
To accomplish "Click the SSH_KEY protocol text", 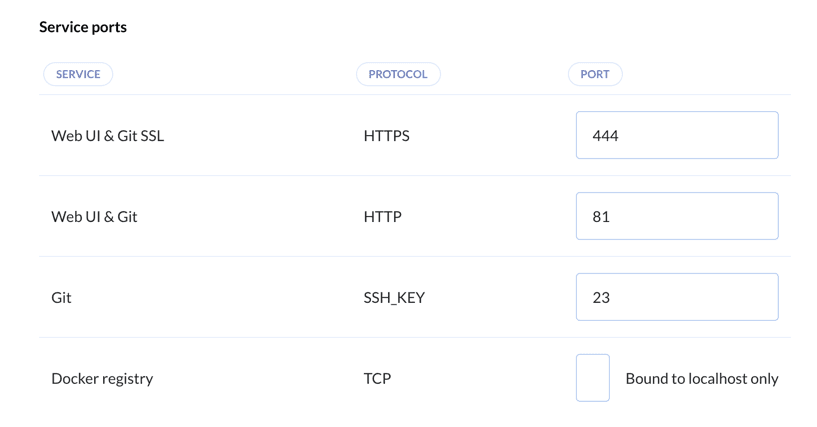I will [x=394, y=298].
